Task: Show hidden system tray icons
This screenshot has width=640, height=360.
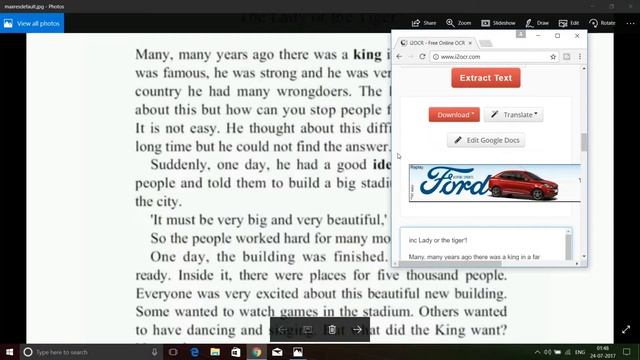Action: 537,352
